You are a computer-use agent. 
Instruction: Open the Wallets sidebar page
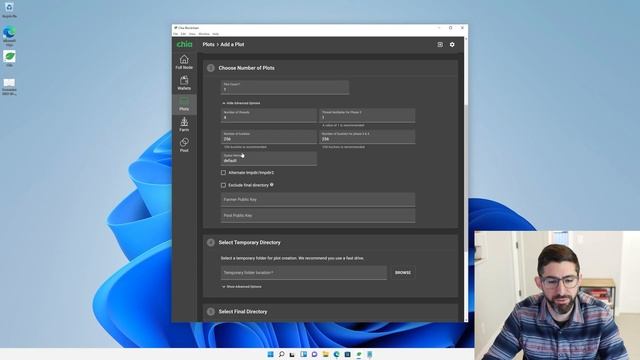[184, 83]
